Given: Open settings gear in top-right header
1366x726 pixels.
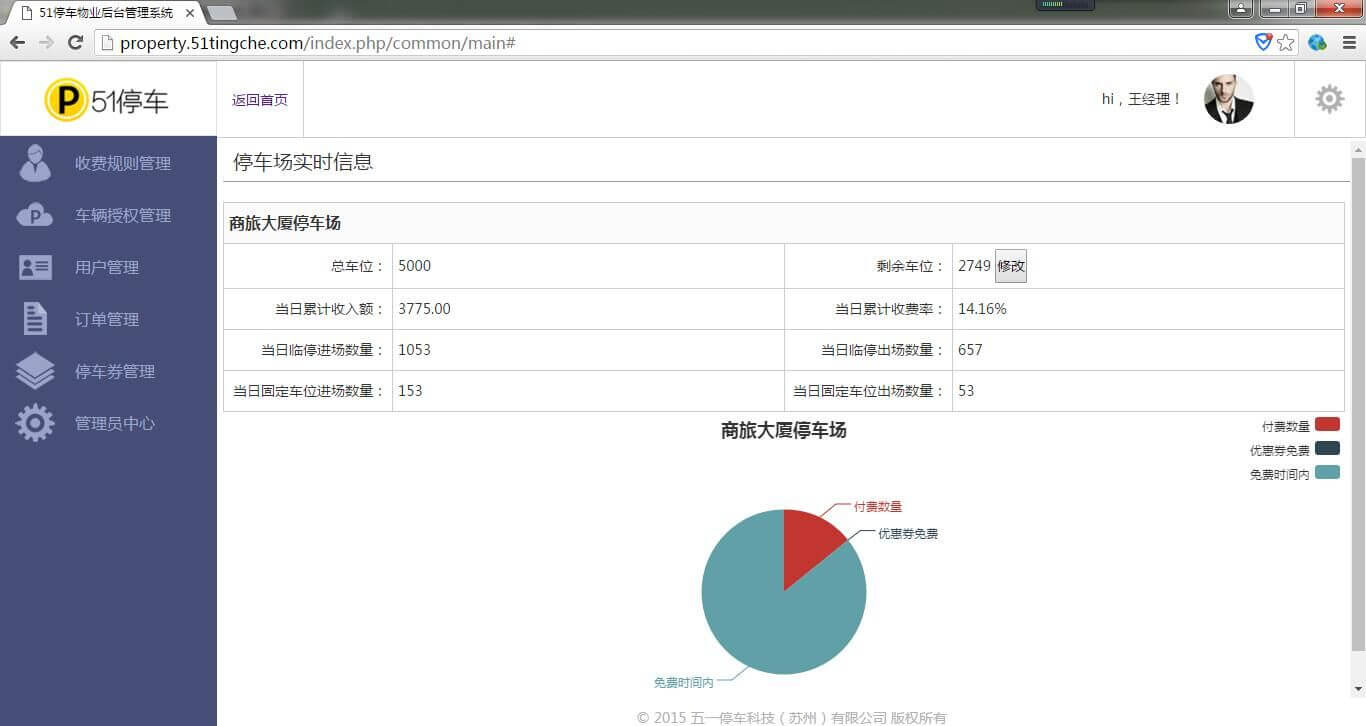Looking at the screenshot, I should tap(1329, 99).
